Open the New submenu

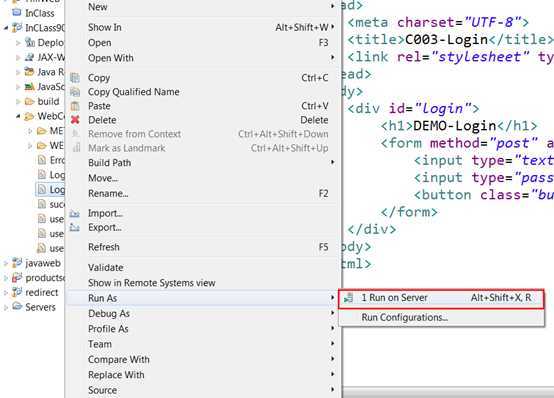[x=203, y=7]
